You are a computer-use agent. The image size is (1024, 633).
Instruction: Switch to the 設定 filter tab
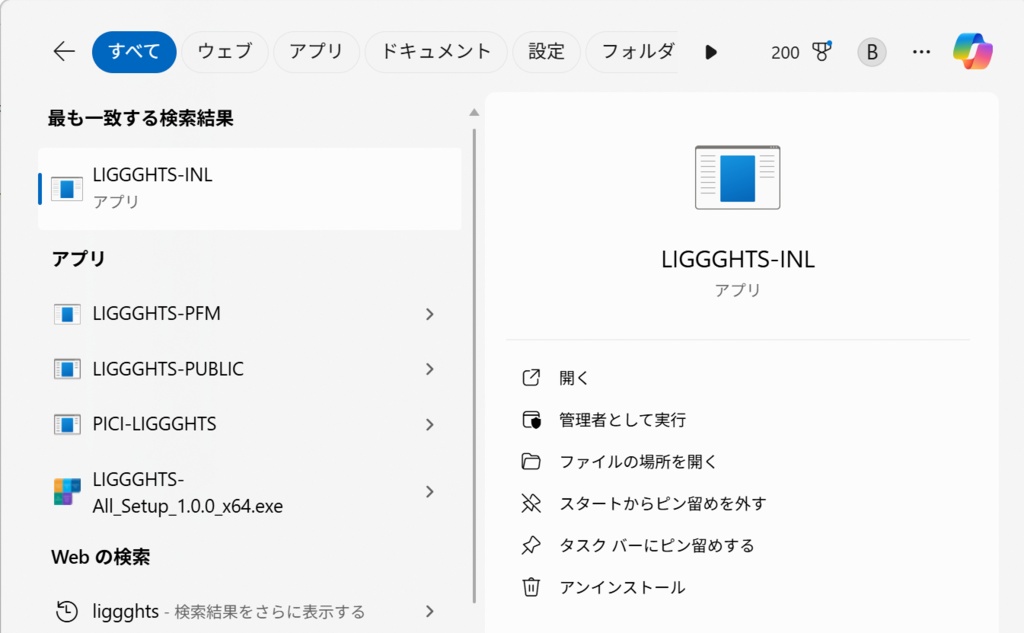point(547,51)
